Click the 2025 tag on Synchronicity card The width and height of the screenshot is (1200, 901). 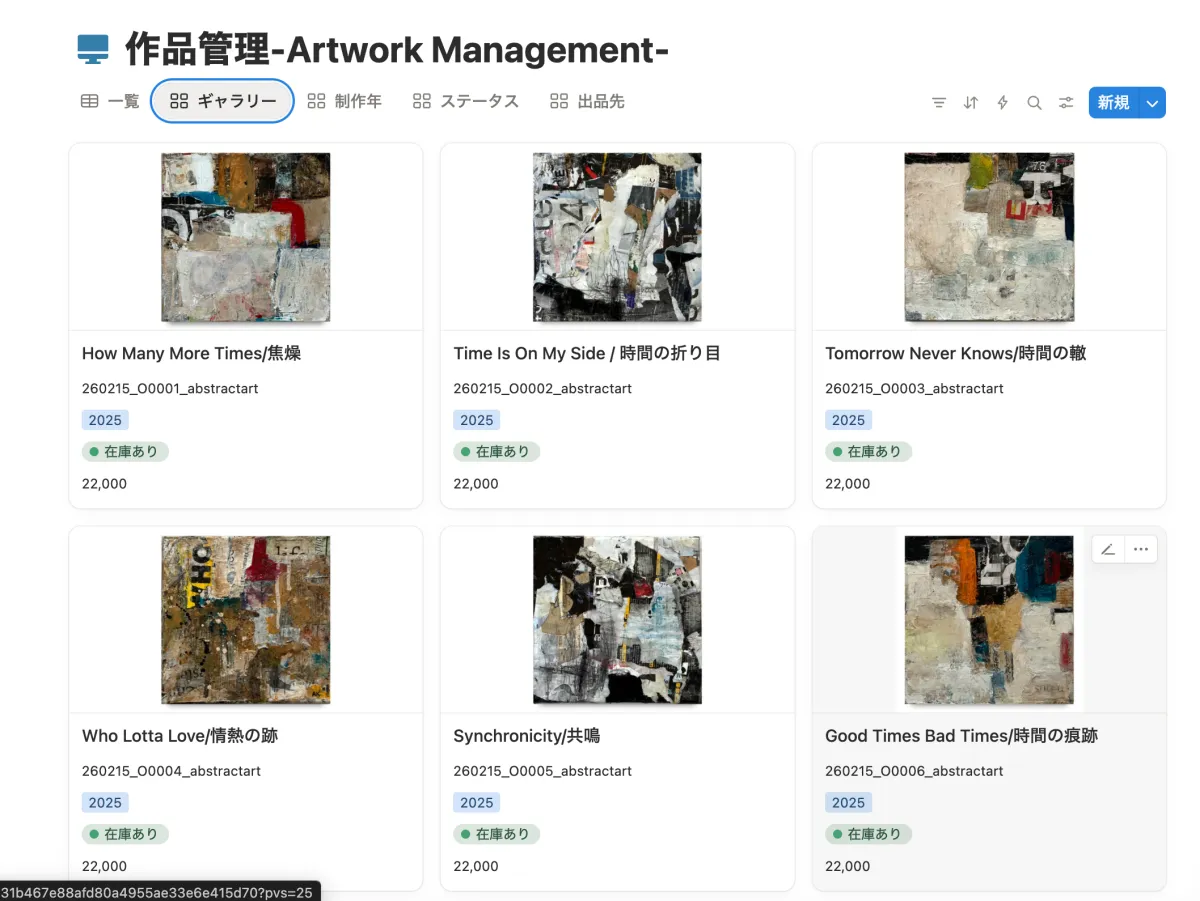[476, 802]
